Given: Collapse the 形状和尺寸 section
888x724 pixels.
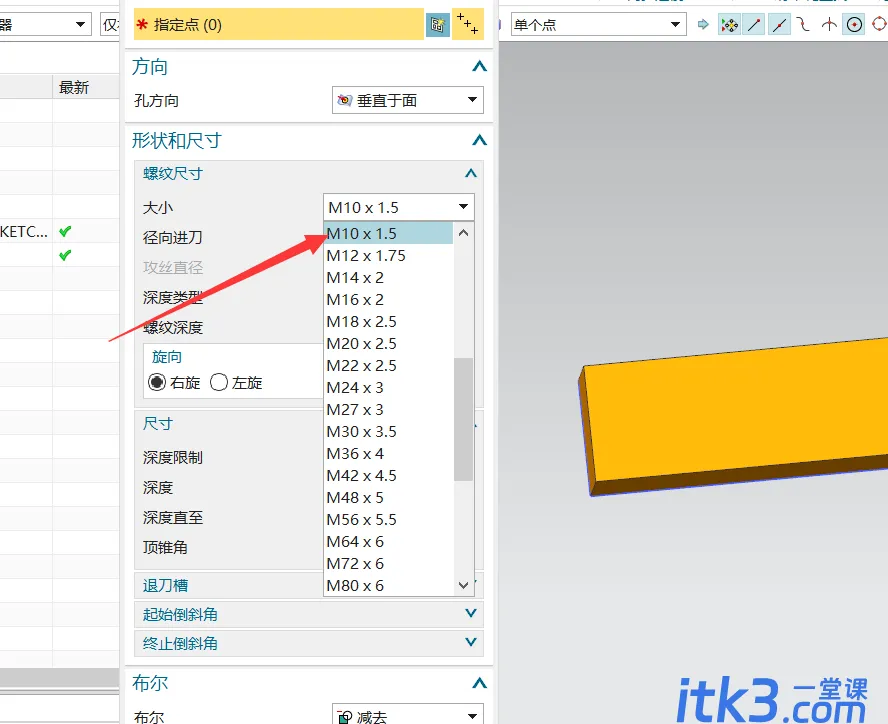Looking at the screenshot, I should (479, 140).
